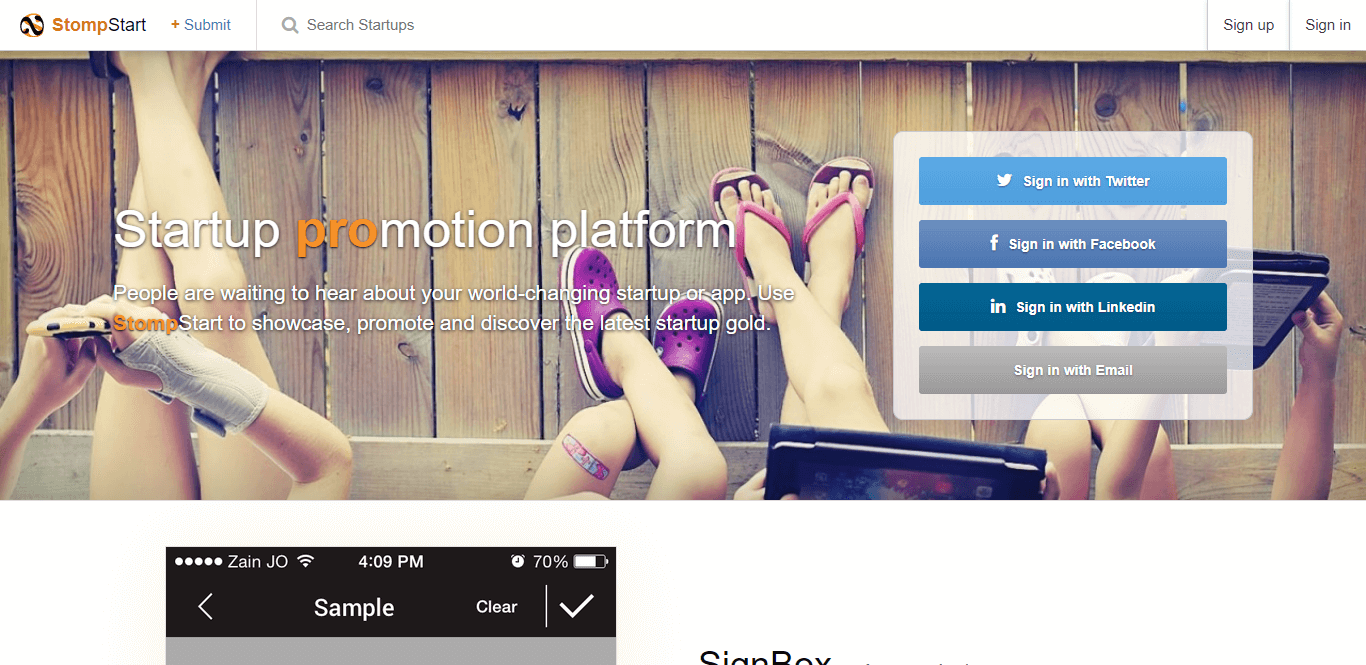1366x665 pixels.
Task: Open the Sign in menu item
Action: click(1328, 25)
